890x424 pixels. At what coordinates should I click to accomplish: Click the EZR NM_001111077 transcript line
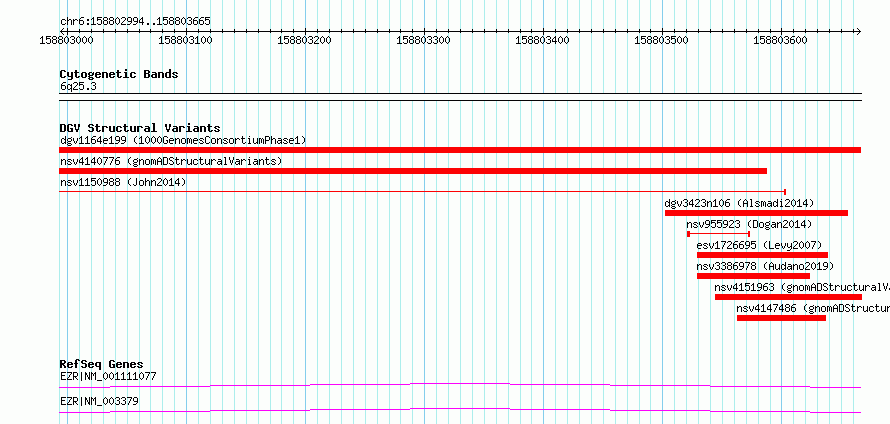pos(460,385)
